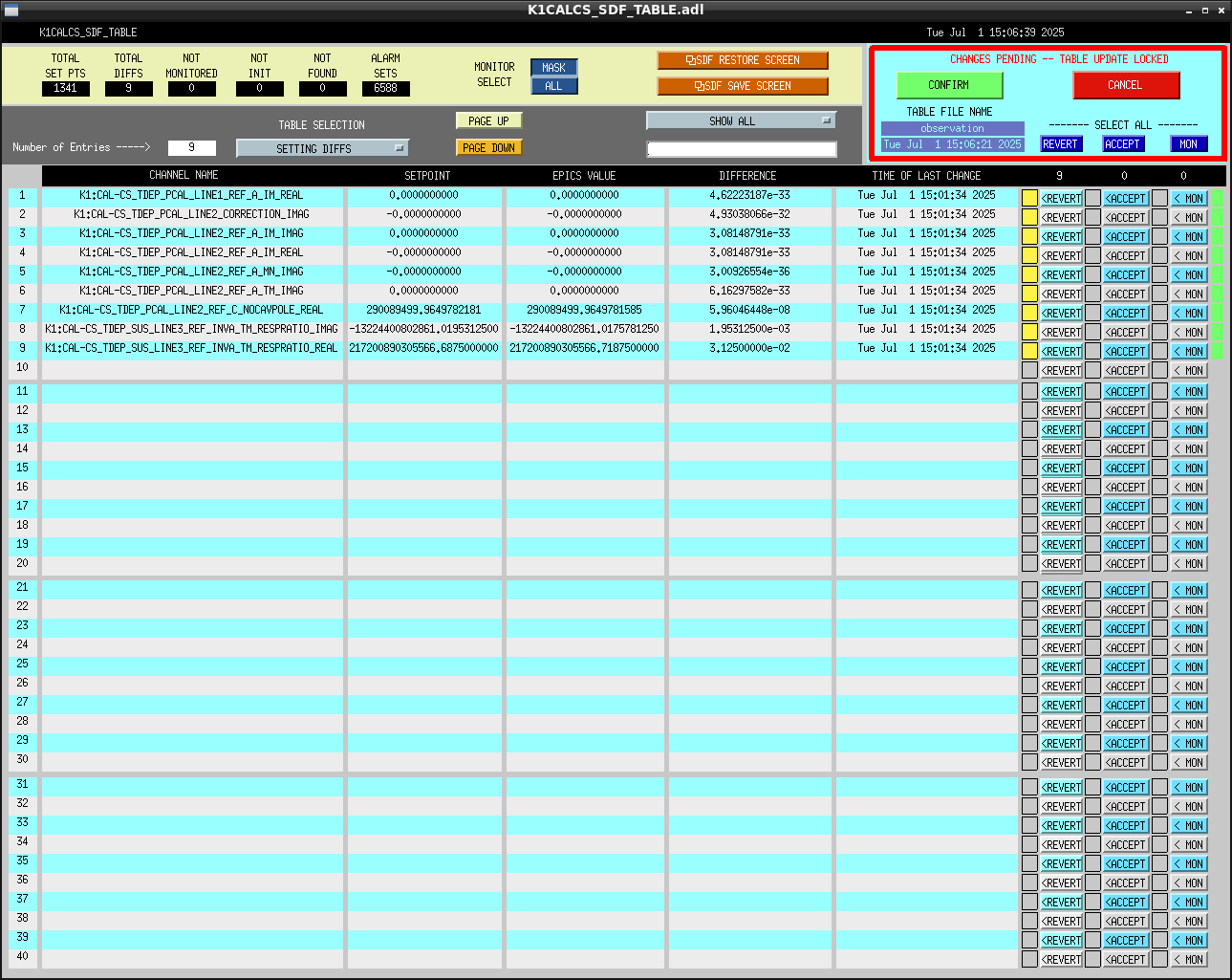Click difference value 1.95312500e-03
The width and height of the screenshot is (1232, 980).
point(749,329)
